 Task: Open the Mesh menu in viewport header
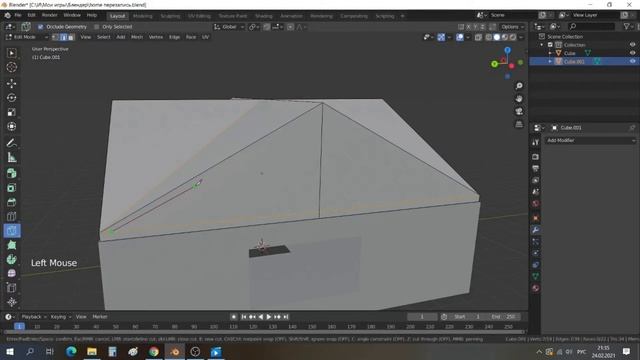[137, 37]
